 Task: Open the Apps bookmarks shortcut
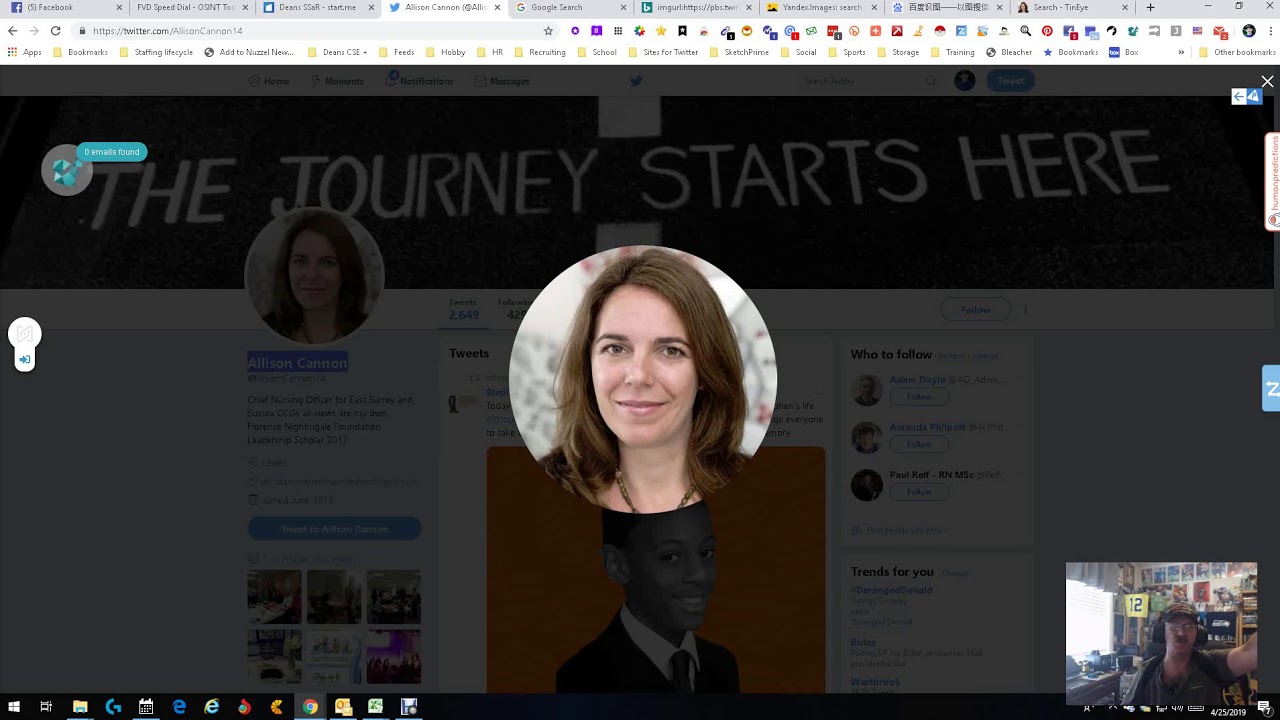point(25,52)
